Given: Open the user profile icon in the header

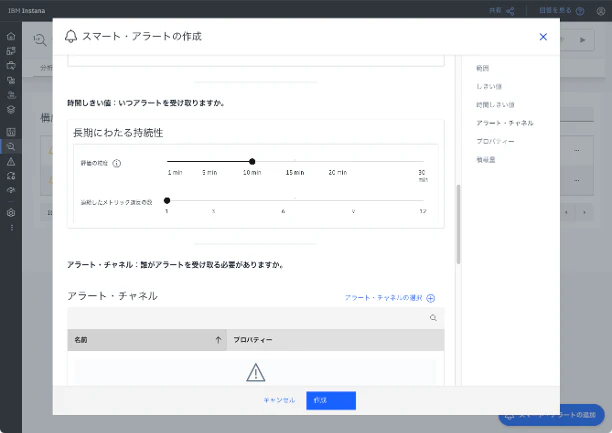Looking at the screenshot, I should tap(601, 11).
